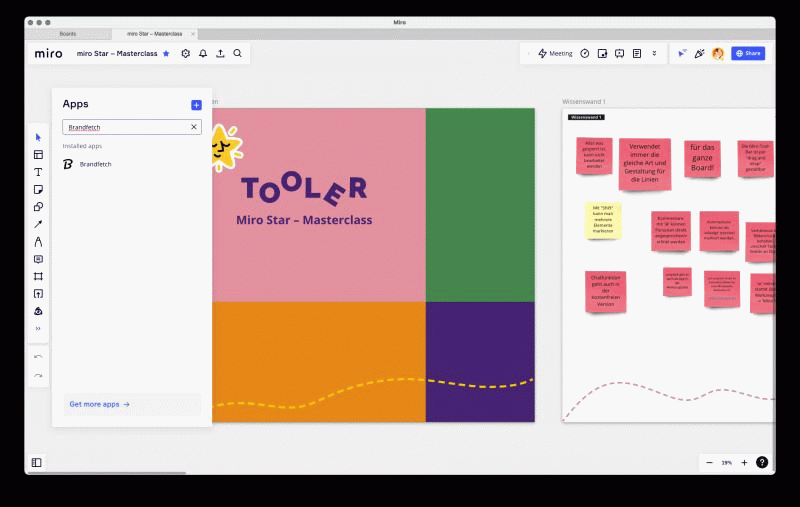800x507 pixels.
Task: Select the Frame tool
Action: [x=38, y=276]
